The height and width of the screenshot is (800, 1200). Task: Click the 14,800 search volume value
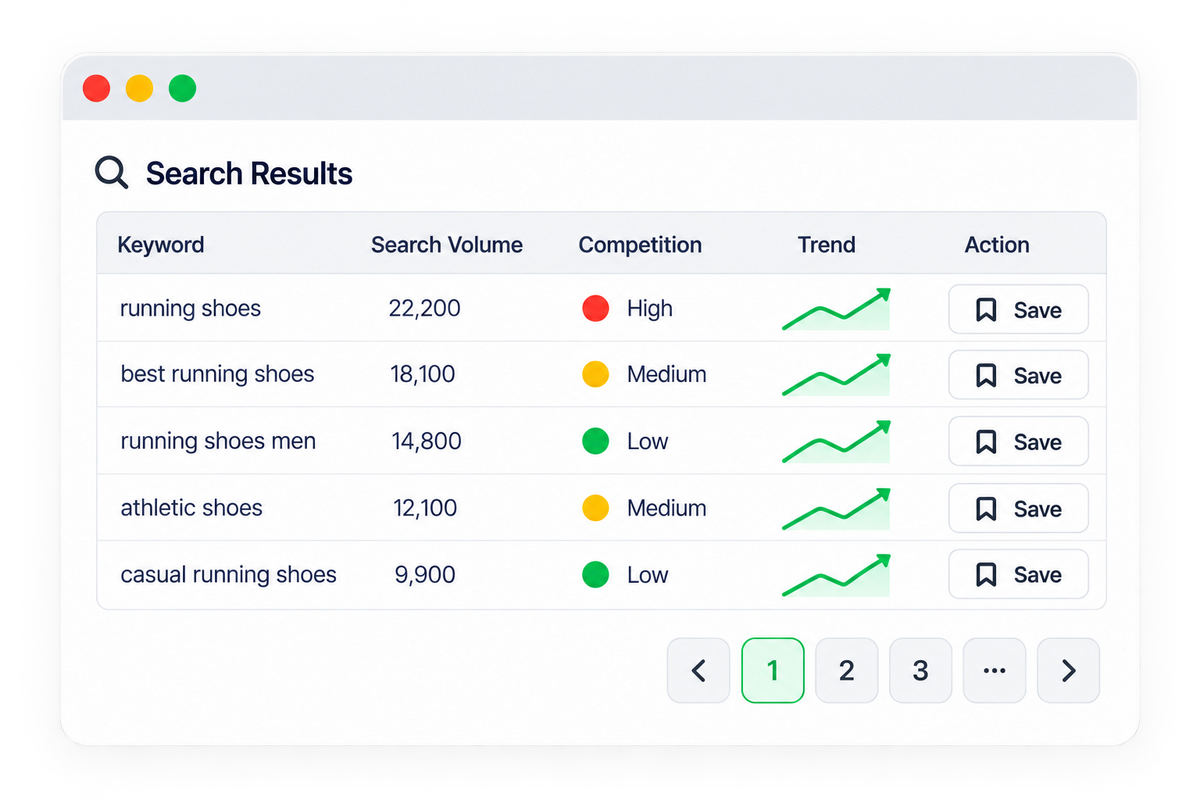427,441
